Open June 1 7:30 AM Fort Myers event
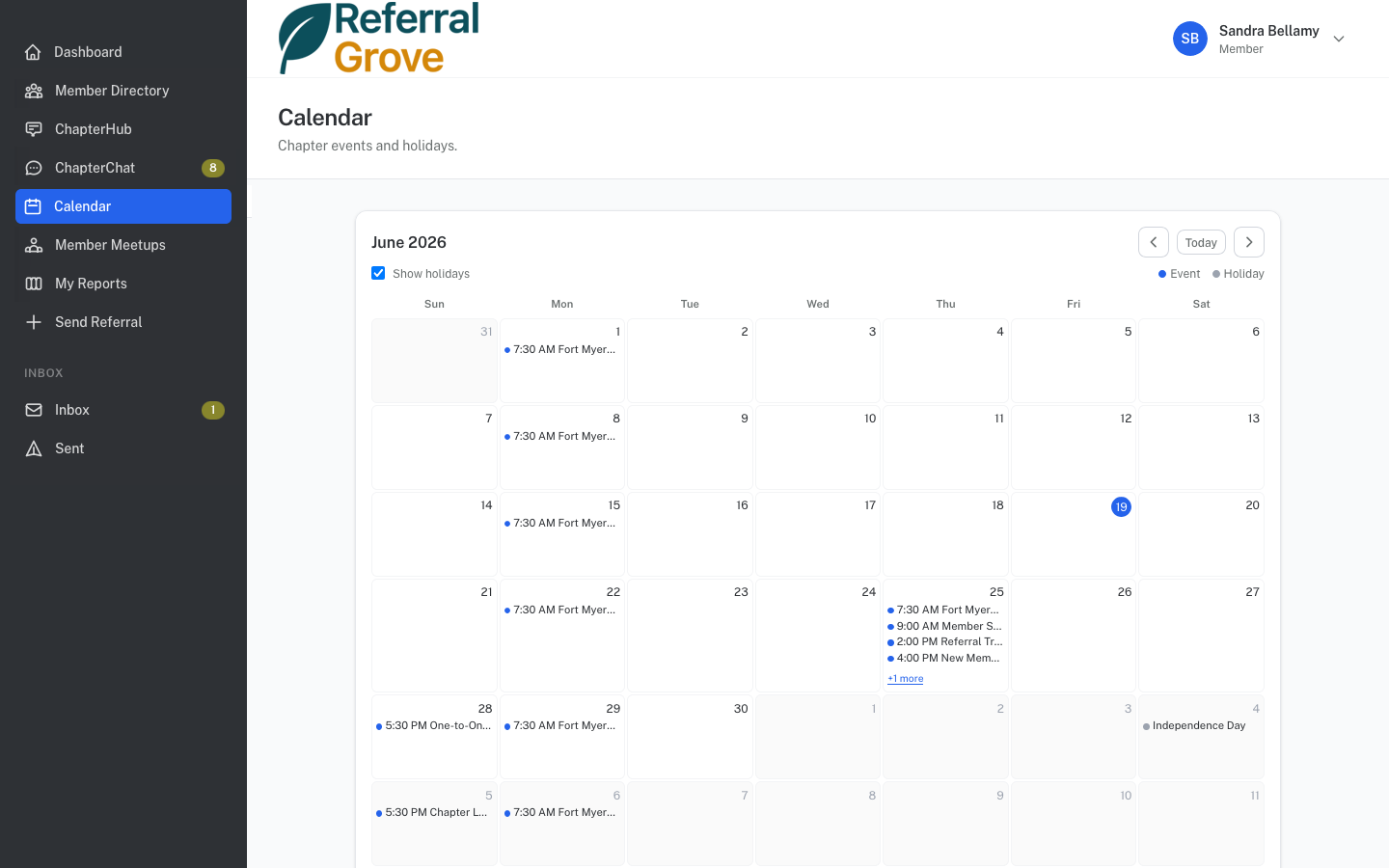 [x=561, y=350]
